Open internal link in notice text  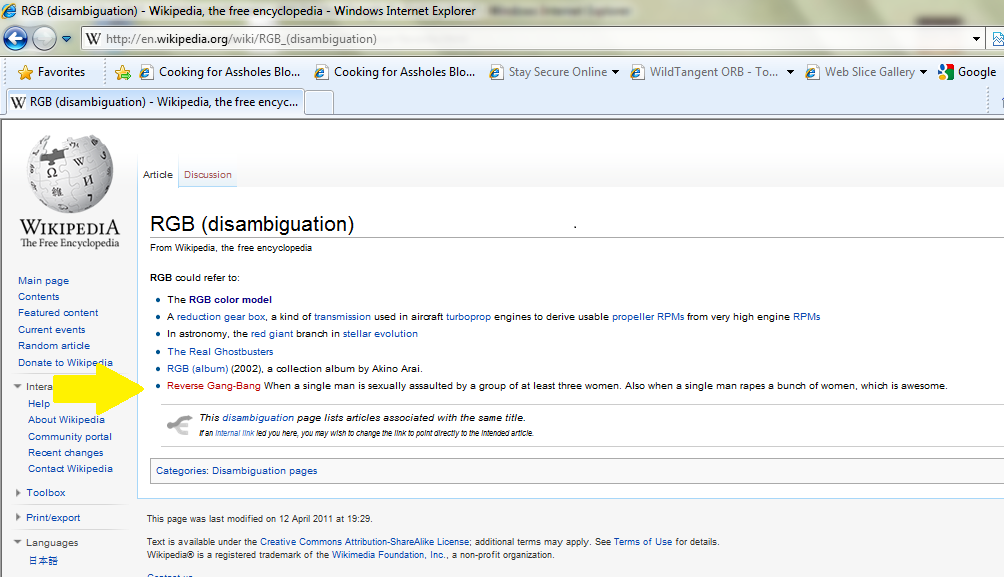point(234,433)
